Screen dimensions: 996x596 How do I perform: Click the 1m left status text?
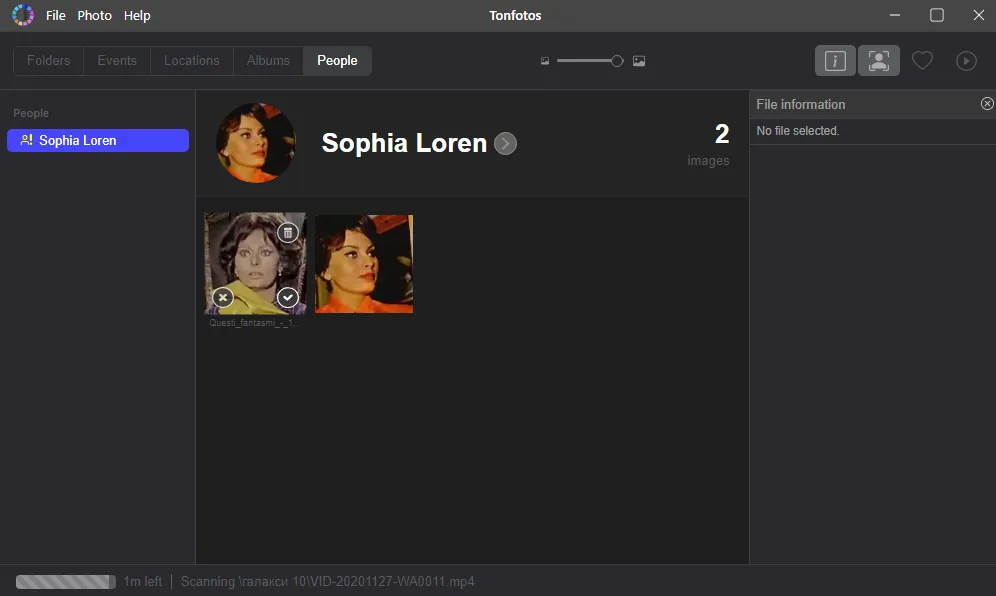point(142,581)
